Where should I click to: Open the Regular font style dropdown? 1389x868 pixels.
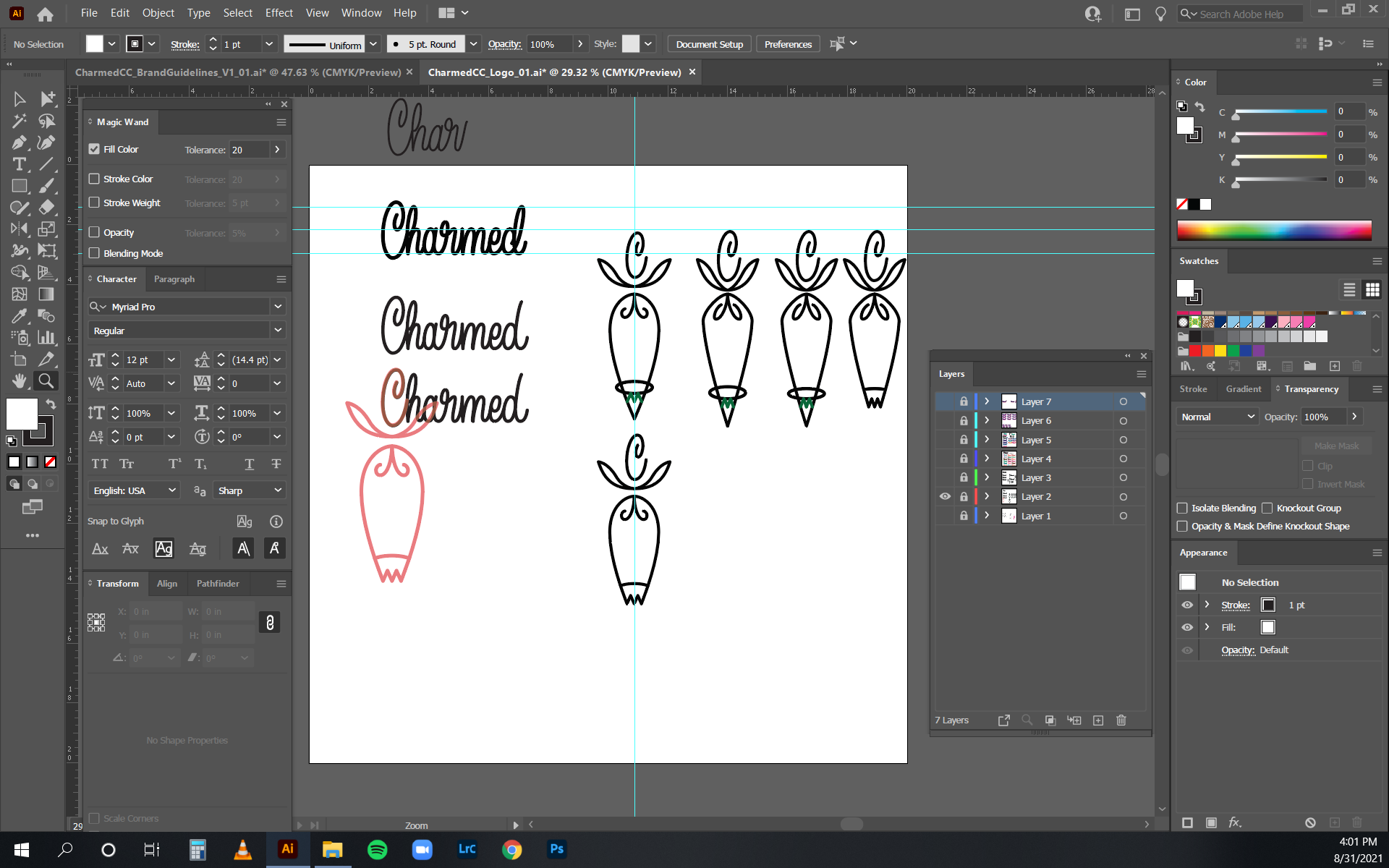278,330
